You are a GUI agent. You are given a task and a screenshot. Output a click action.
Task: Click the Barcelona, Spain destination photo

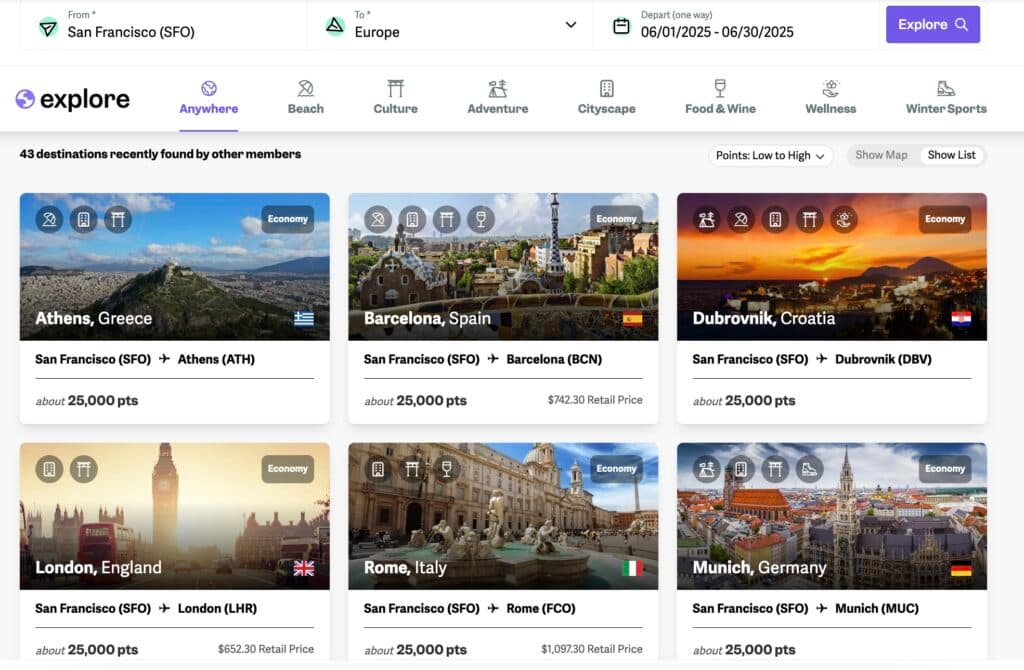pos(503,267)
